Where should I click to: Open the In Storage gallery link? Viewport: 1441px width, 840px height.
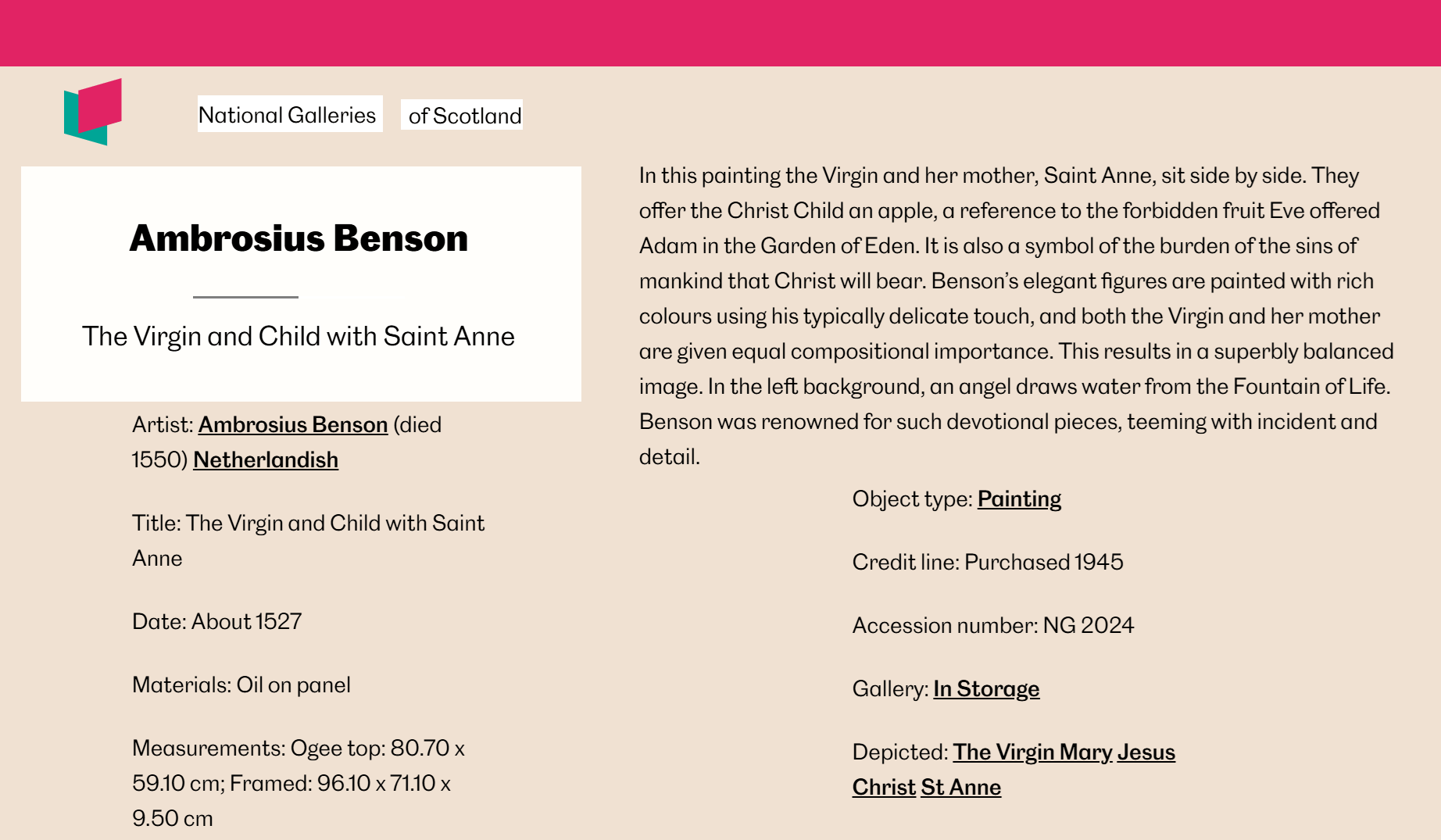986,688
